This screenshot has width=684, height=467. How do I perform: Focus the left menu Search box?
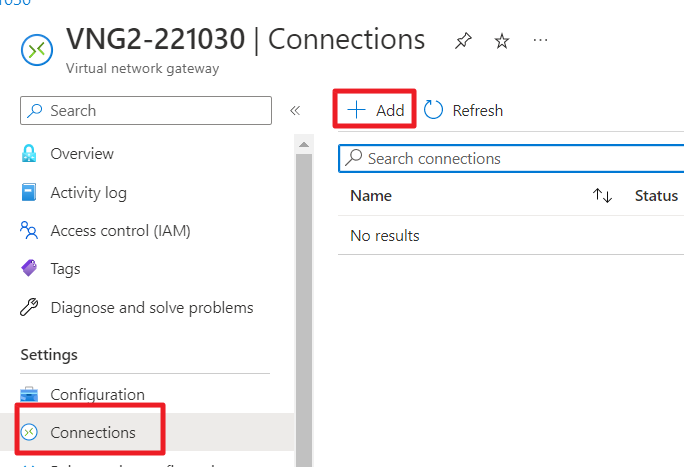[x=146, y=110]
